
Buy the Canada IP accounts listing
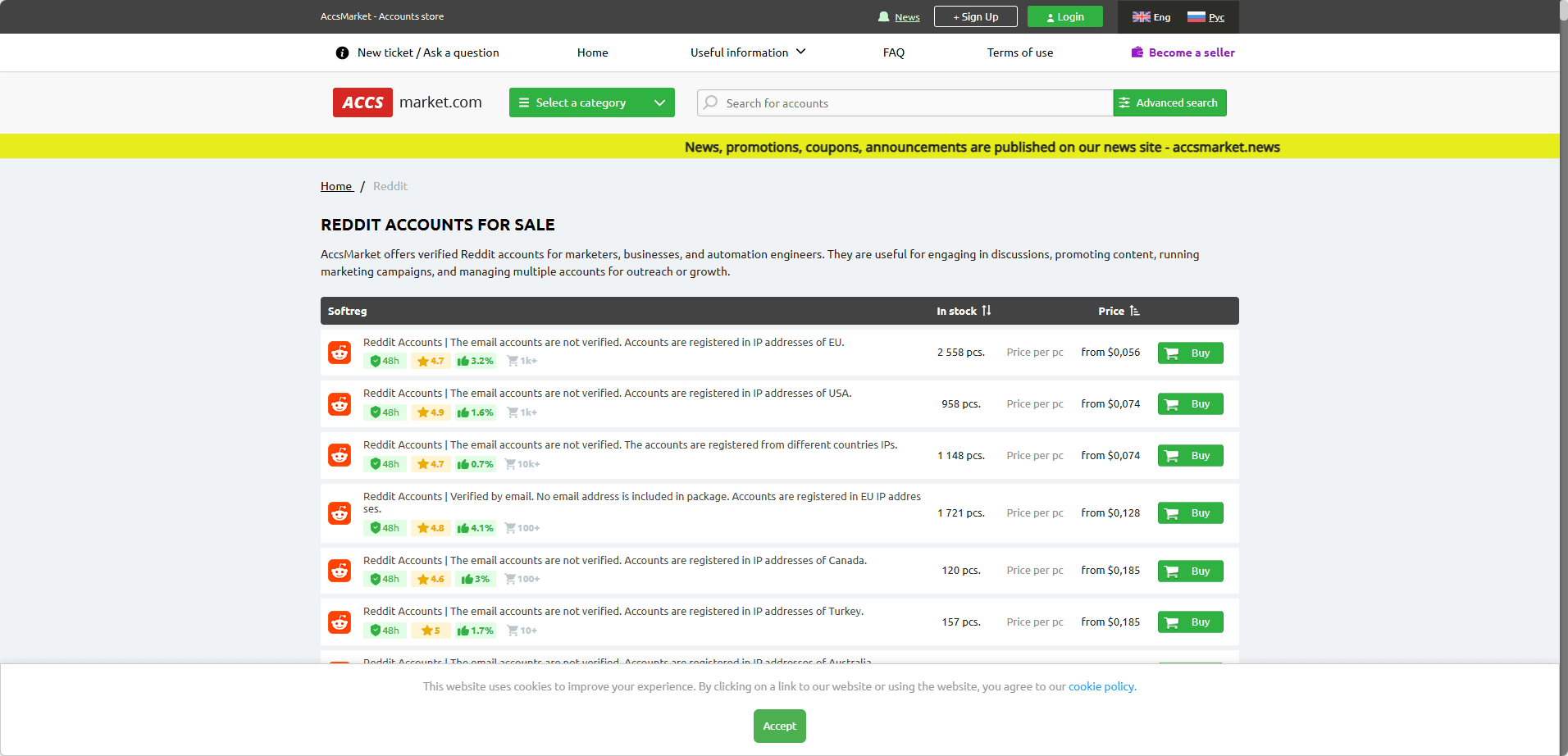pos(1191,571)
